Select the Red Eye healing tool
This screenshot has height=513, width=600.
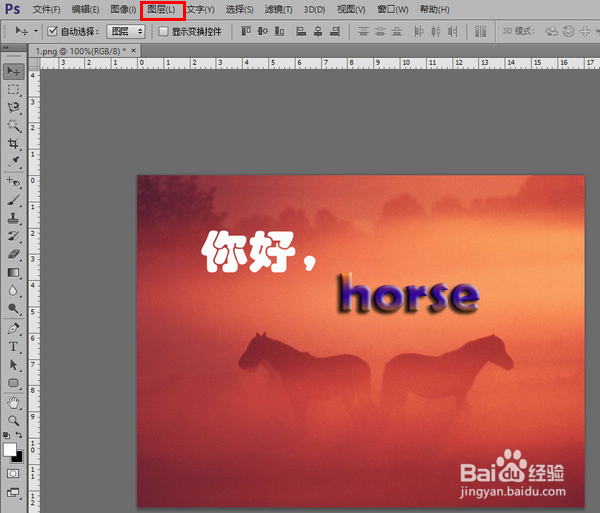13,182
